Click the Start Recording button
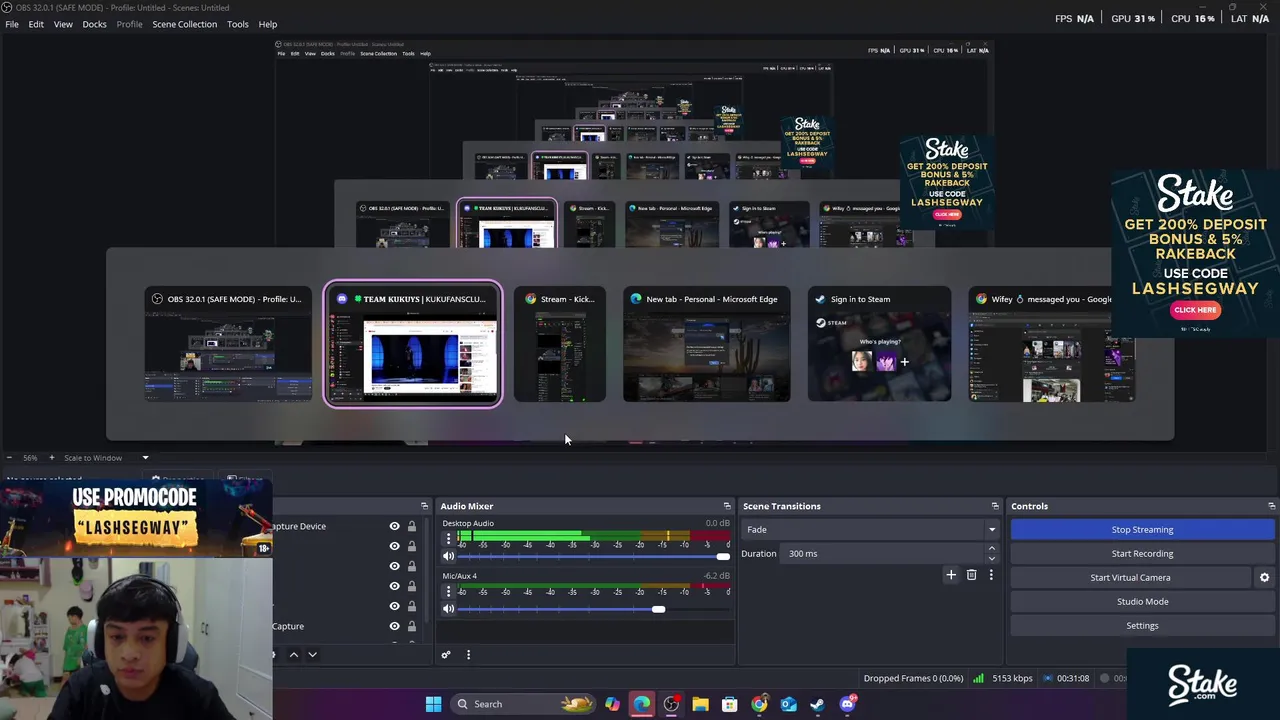 pos(1142,554)
